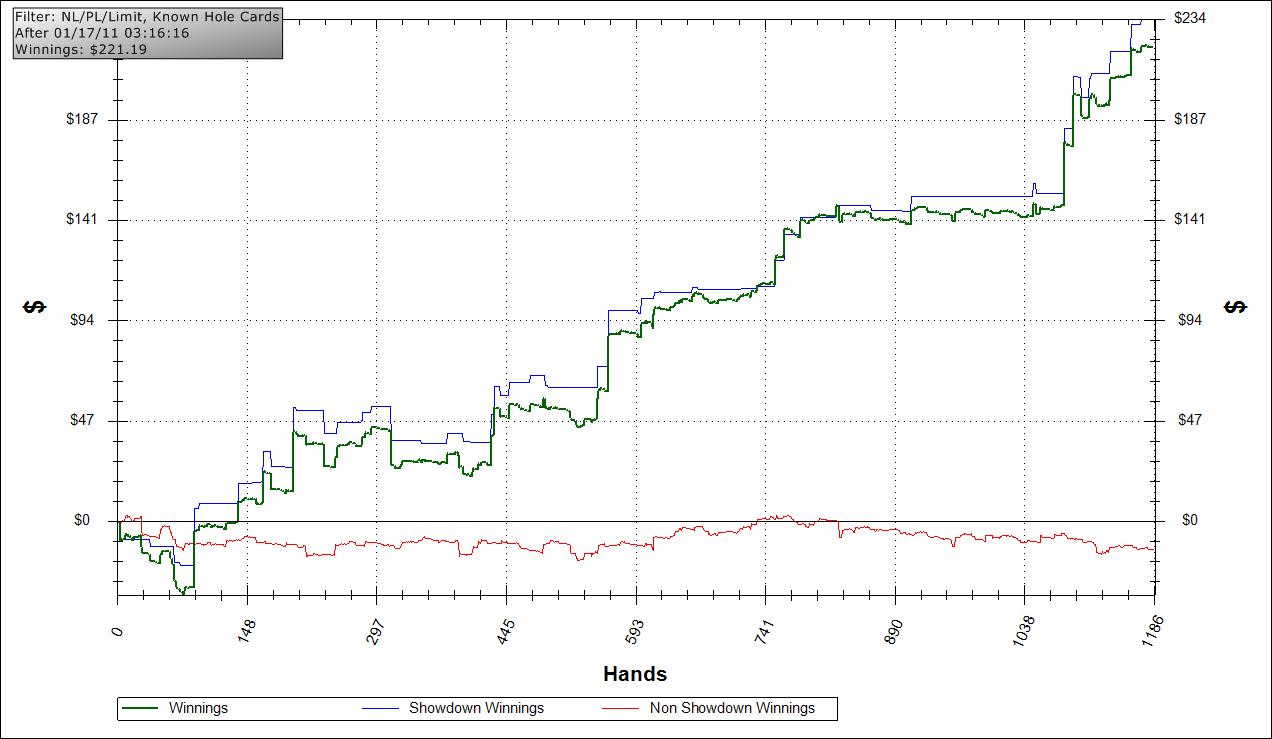
Task: Click the blue Showdown Winnings legend line
Action: 380,708
